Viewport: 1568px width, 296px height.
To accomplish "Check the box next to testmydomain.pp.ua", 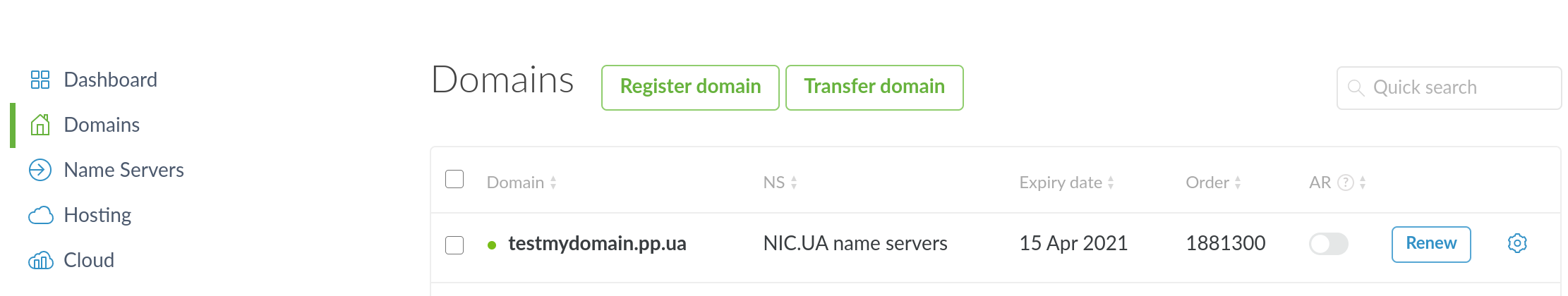I will click(x=454, y=245).
